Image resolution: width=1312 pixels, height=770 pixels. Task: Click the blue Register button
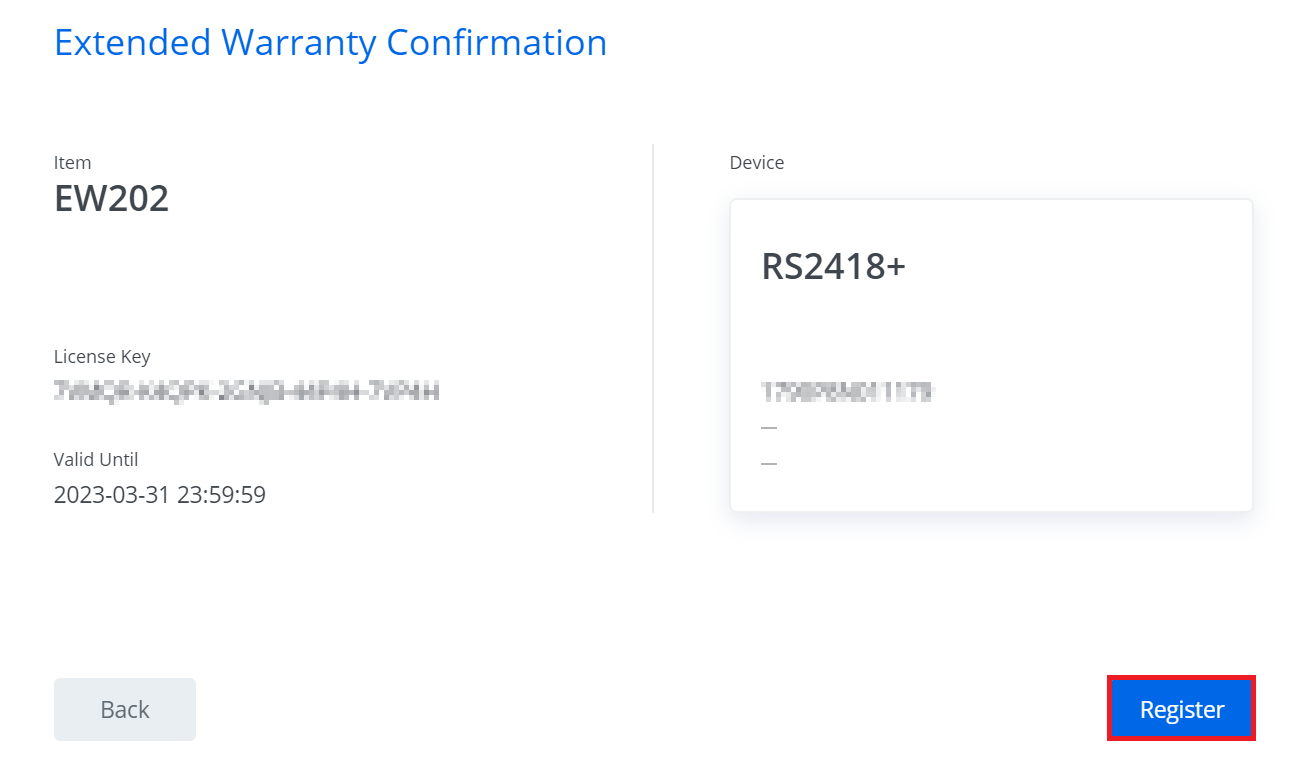pyautogui.click(x=1181, y=709)
